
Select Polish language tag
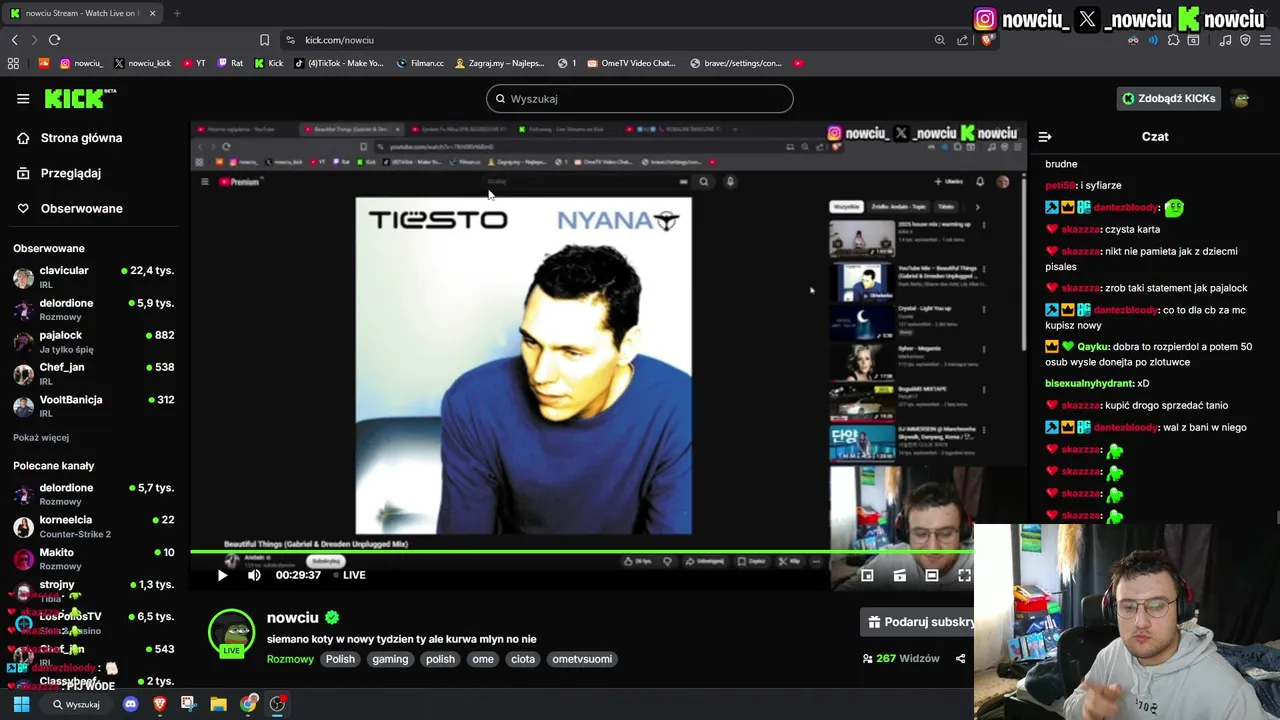340,659
